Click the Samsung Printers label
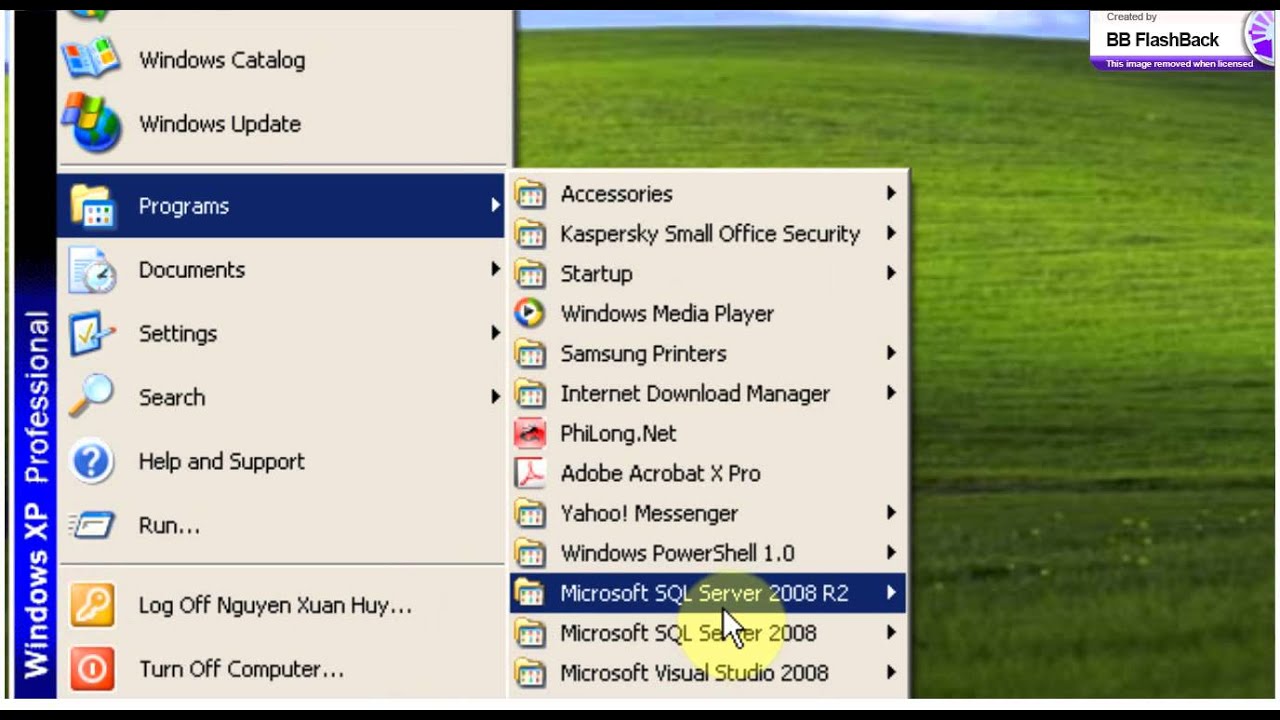Image resolution: width=1280 pixels, height=720 pixels. tap(643, 354)
